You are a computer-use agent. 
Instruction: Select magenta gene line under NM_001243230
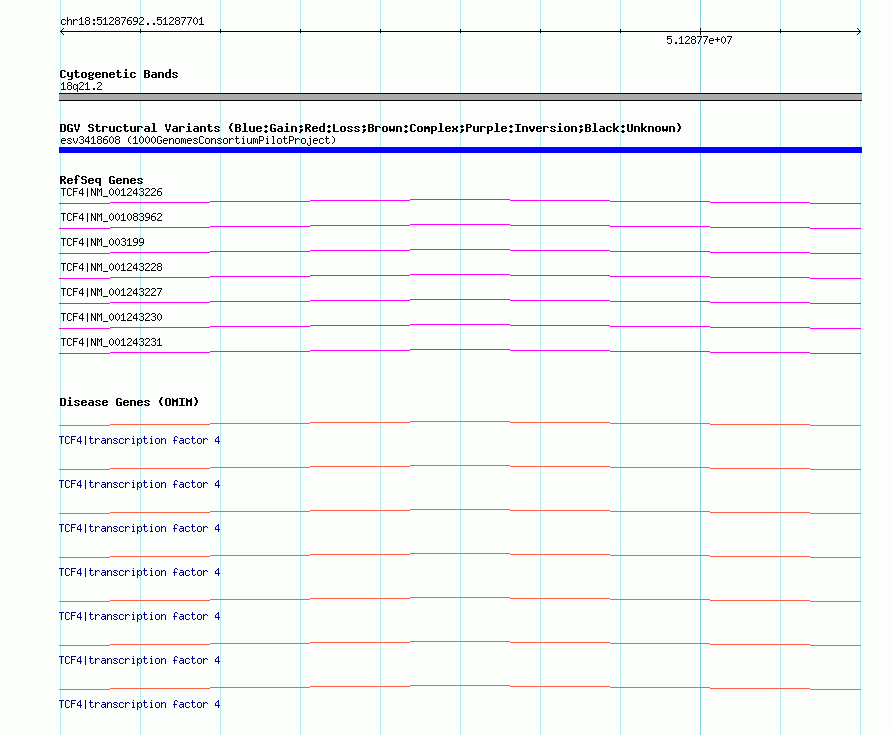[460, 326]
